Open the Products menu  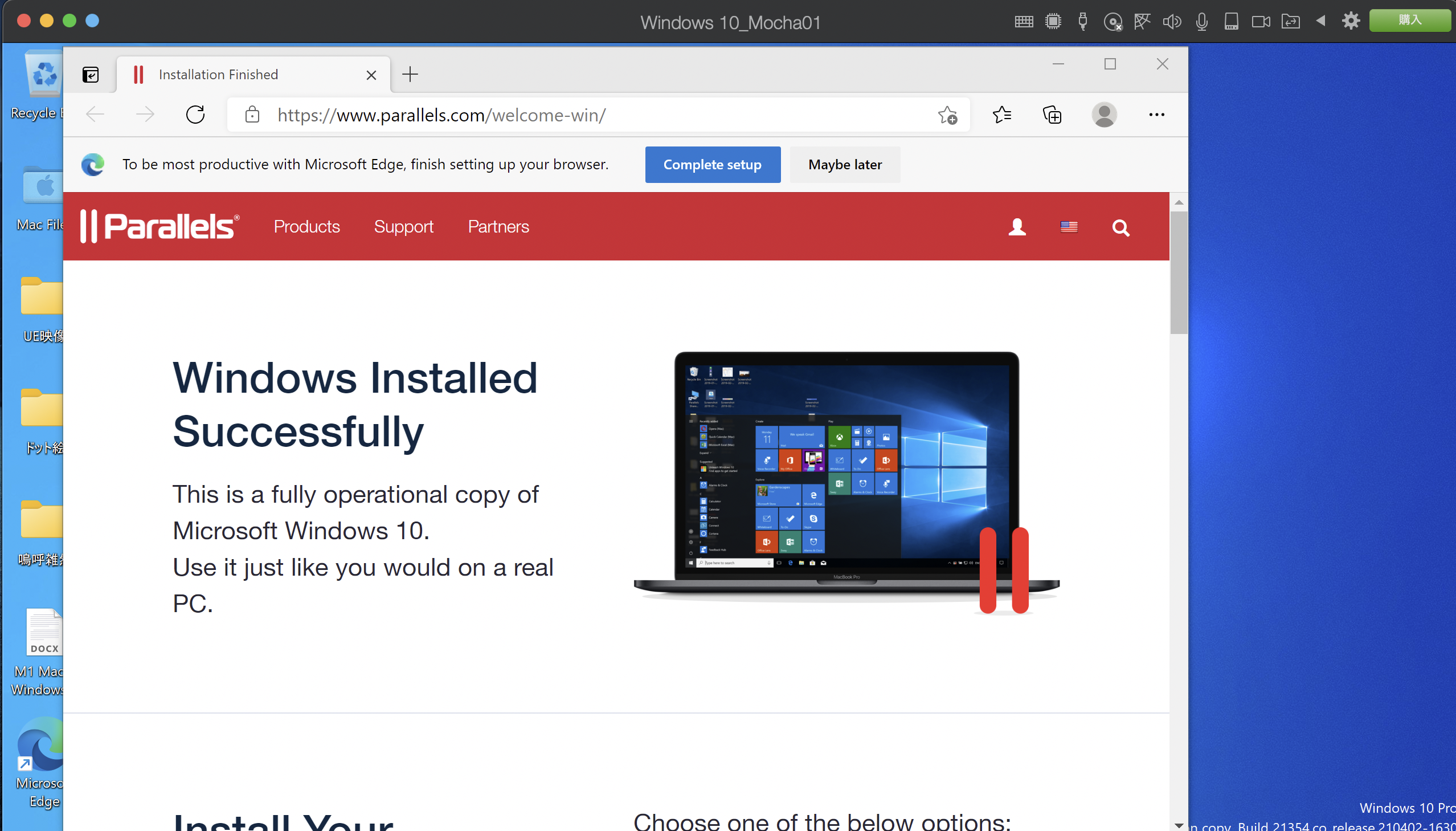point(306,227)
